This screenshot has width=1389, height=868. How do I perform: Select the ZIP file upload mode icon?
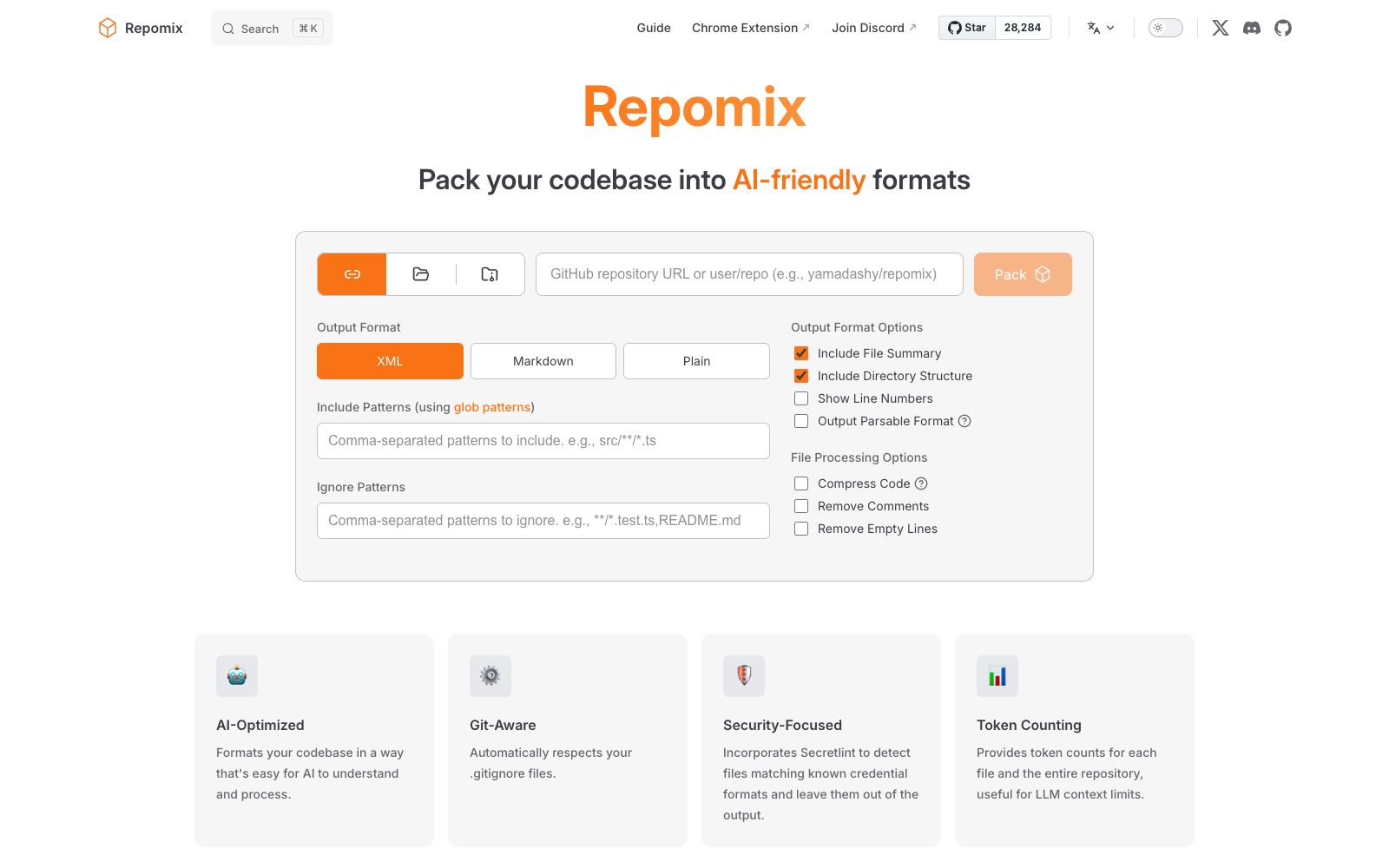(490, 274)
